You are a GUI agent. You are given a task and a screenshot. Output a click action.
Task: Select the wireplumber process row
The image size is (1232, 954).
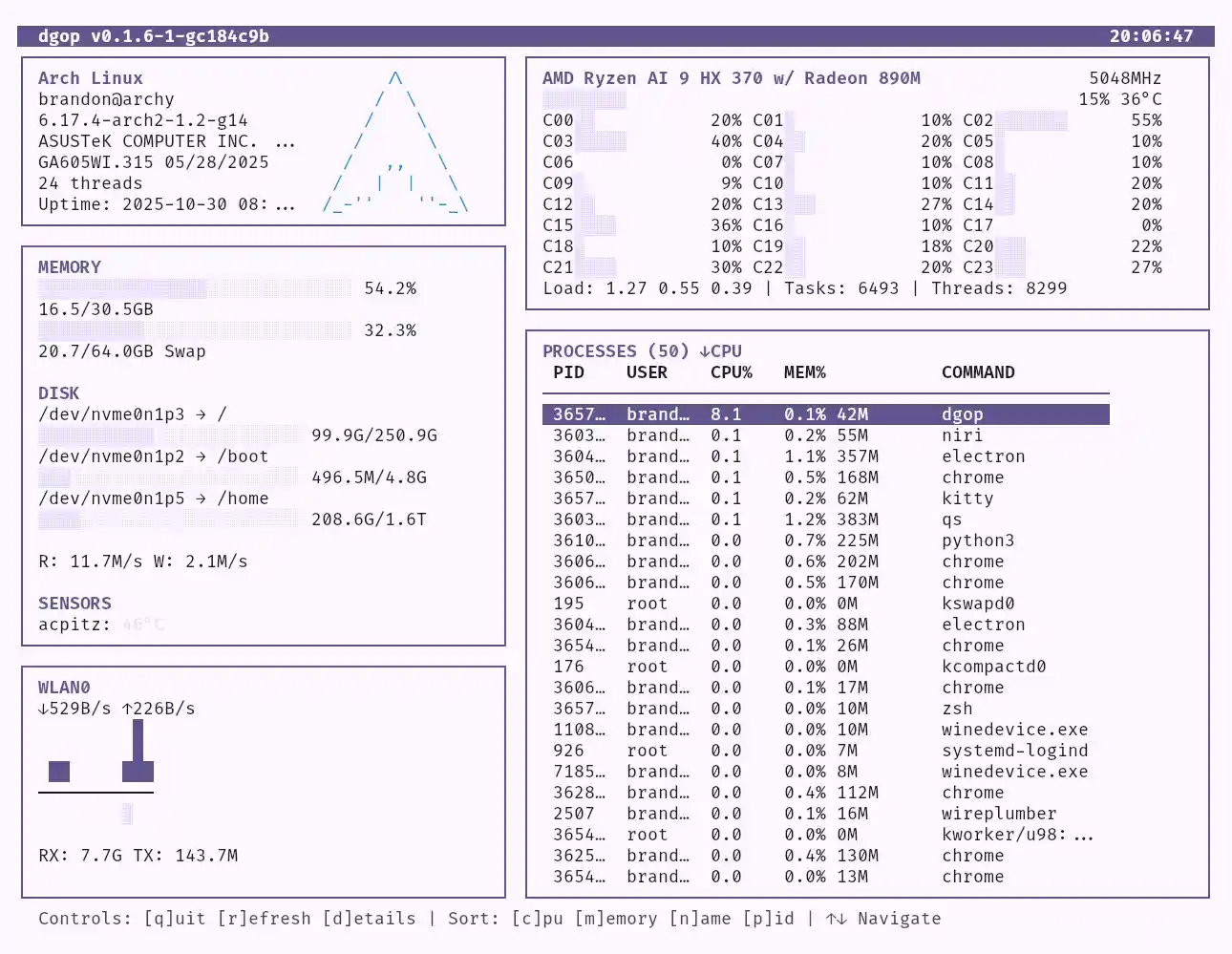[x=825, y=814]
